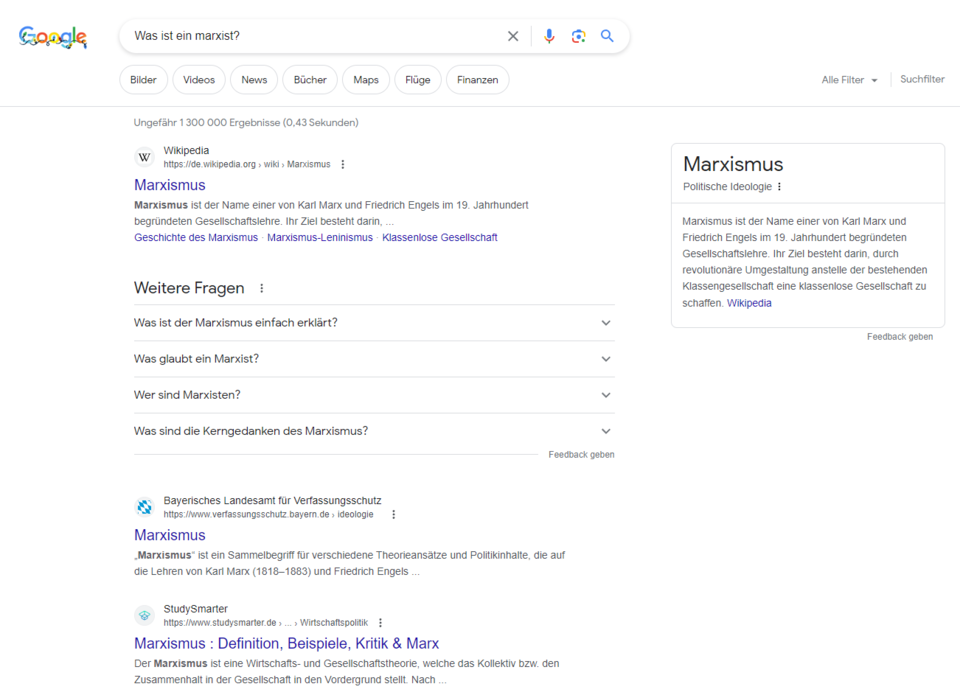Screen dimensions: 960x695
Task: Clear the search field with the X icon
Action: (x=513, y=35)
